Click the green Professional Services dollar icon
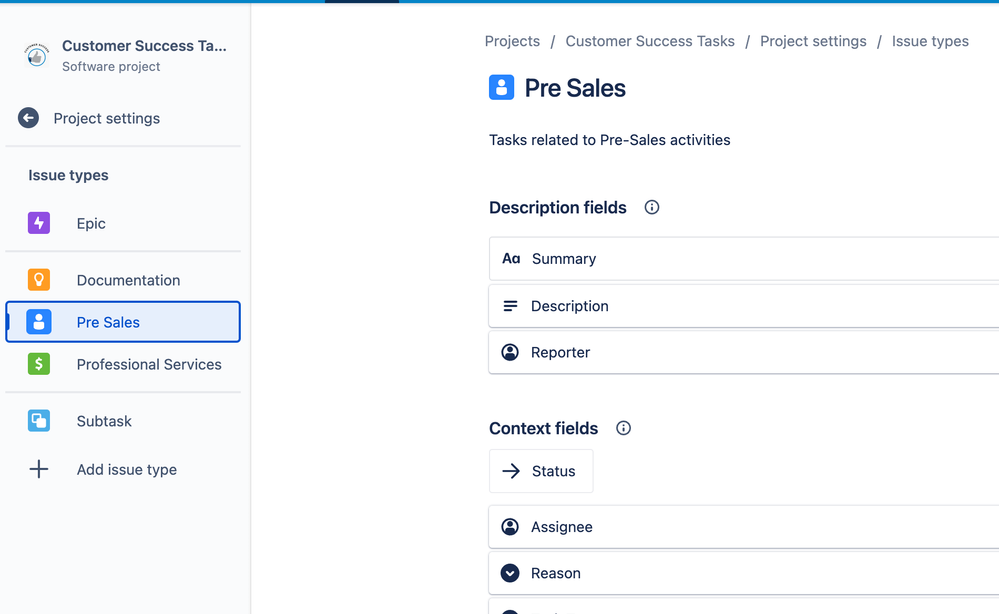 tap(39, 364)
